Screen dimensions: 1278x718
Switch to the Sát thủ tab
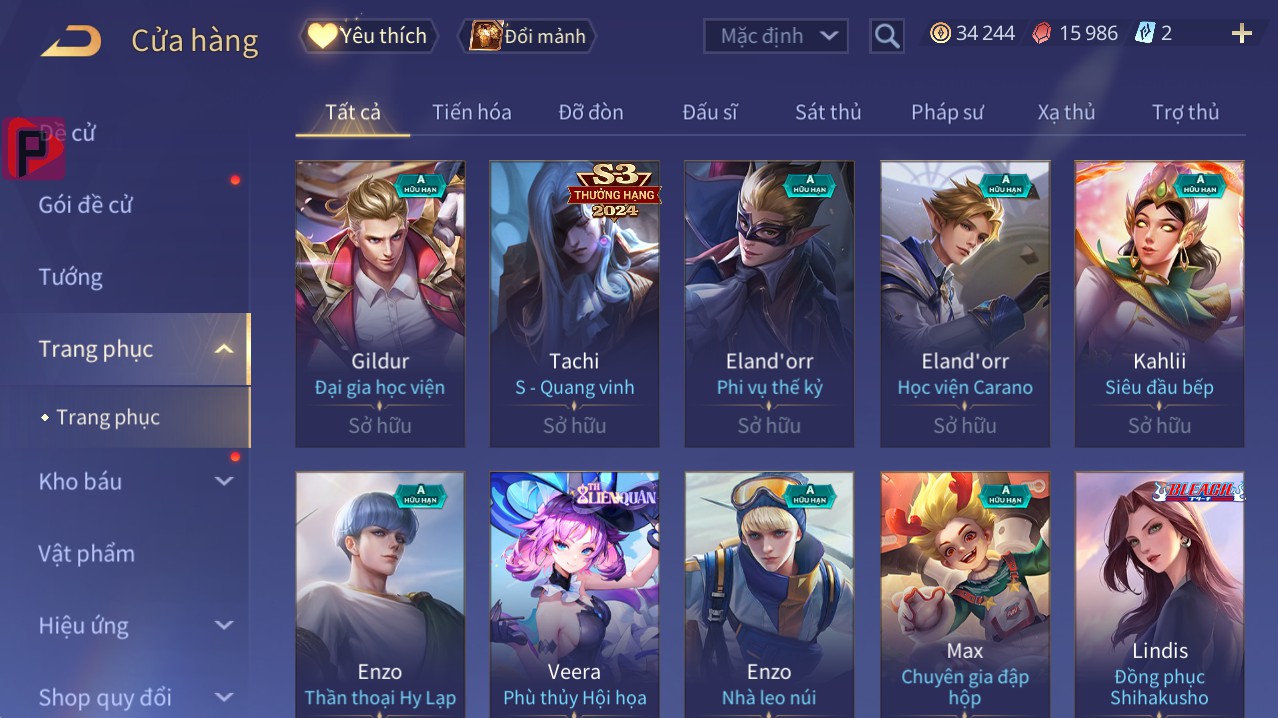[828, 112]
